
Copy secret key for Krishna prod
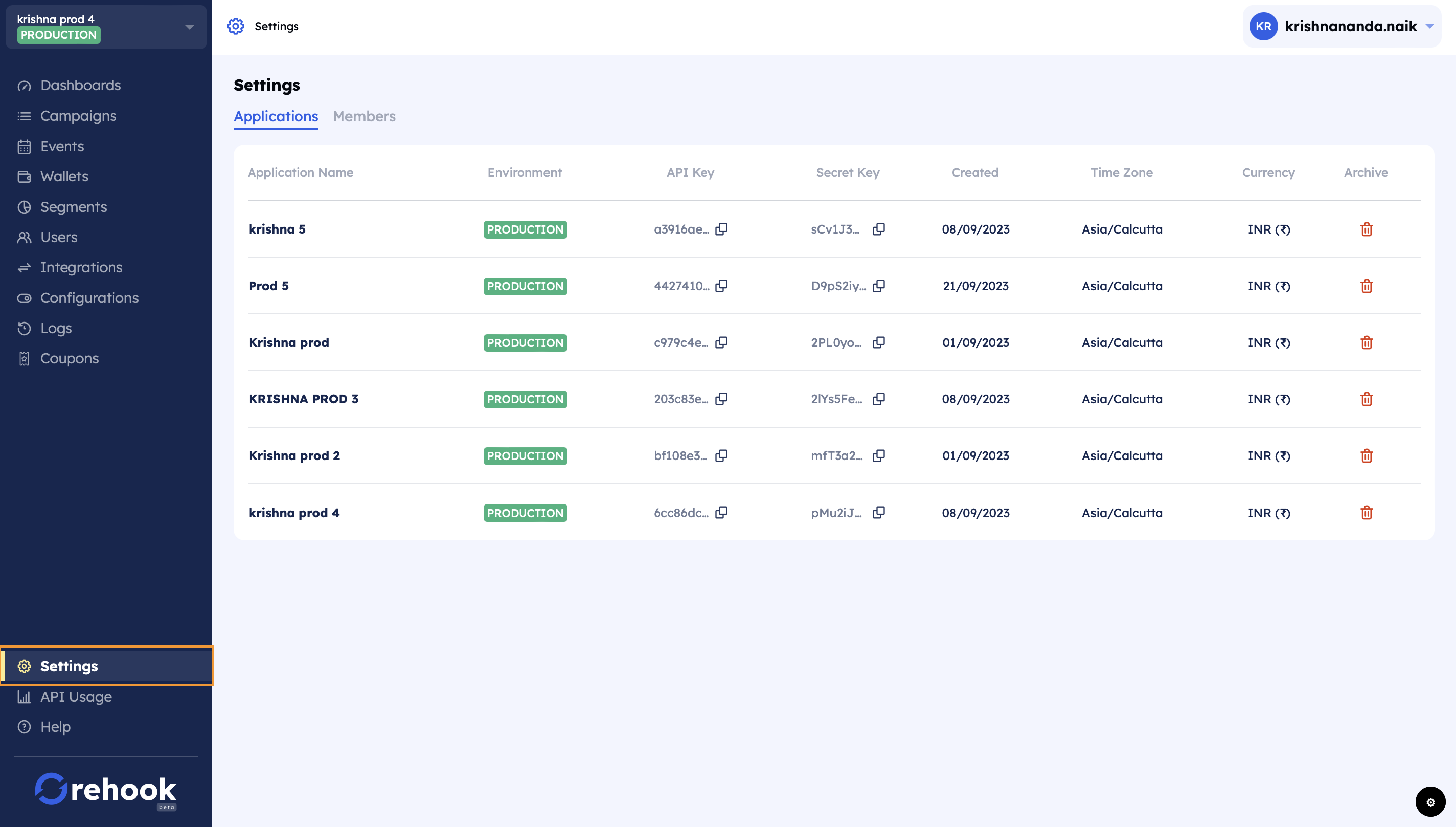[879, 343]
